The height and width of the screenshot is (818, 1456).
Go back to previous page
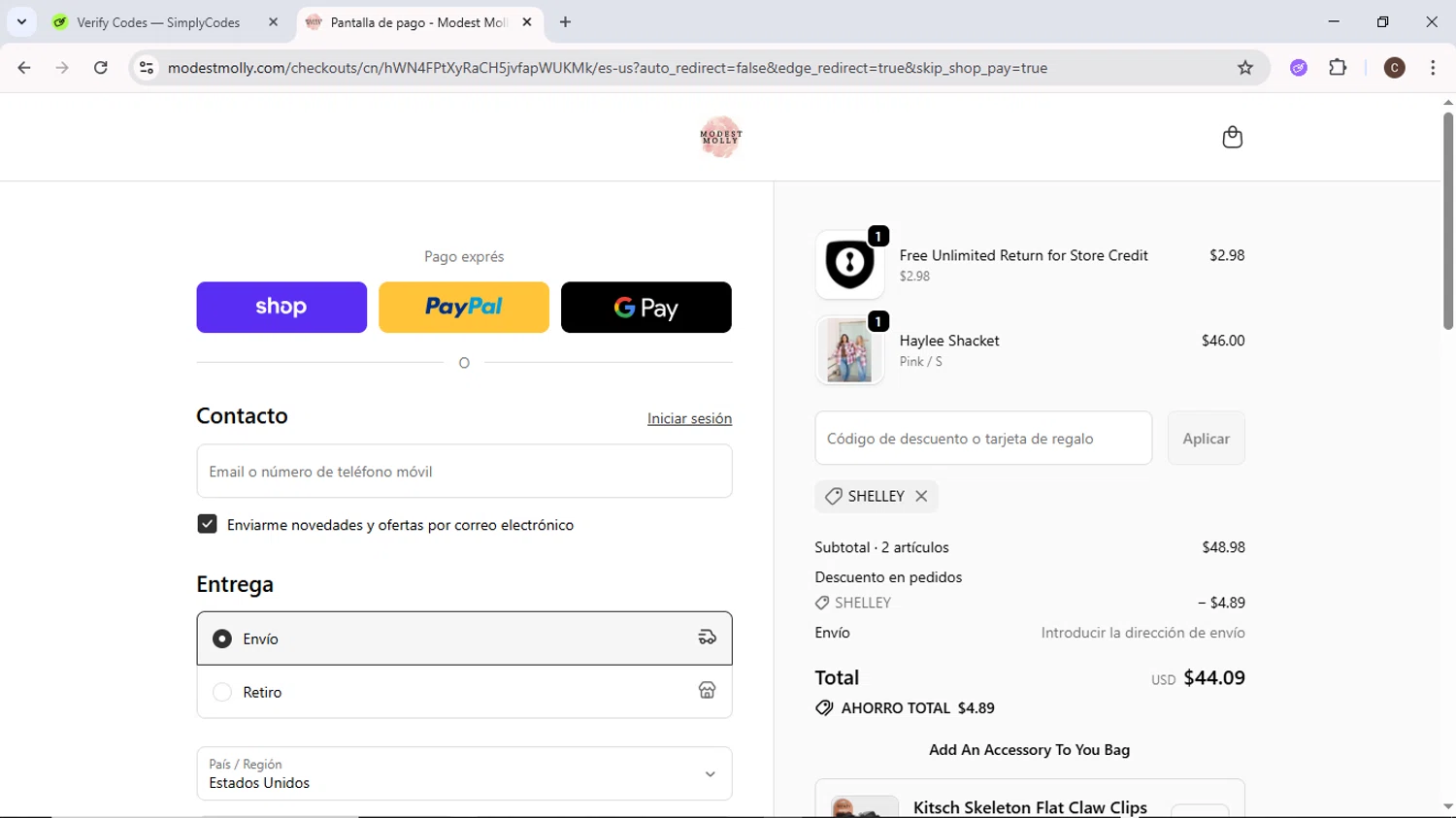click(24, 68)
